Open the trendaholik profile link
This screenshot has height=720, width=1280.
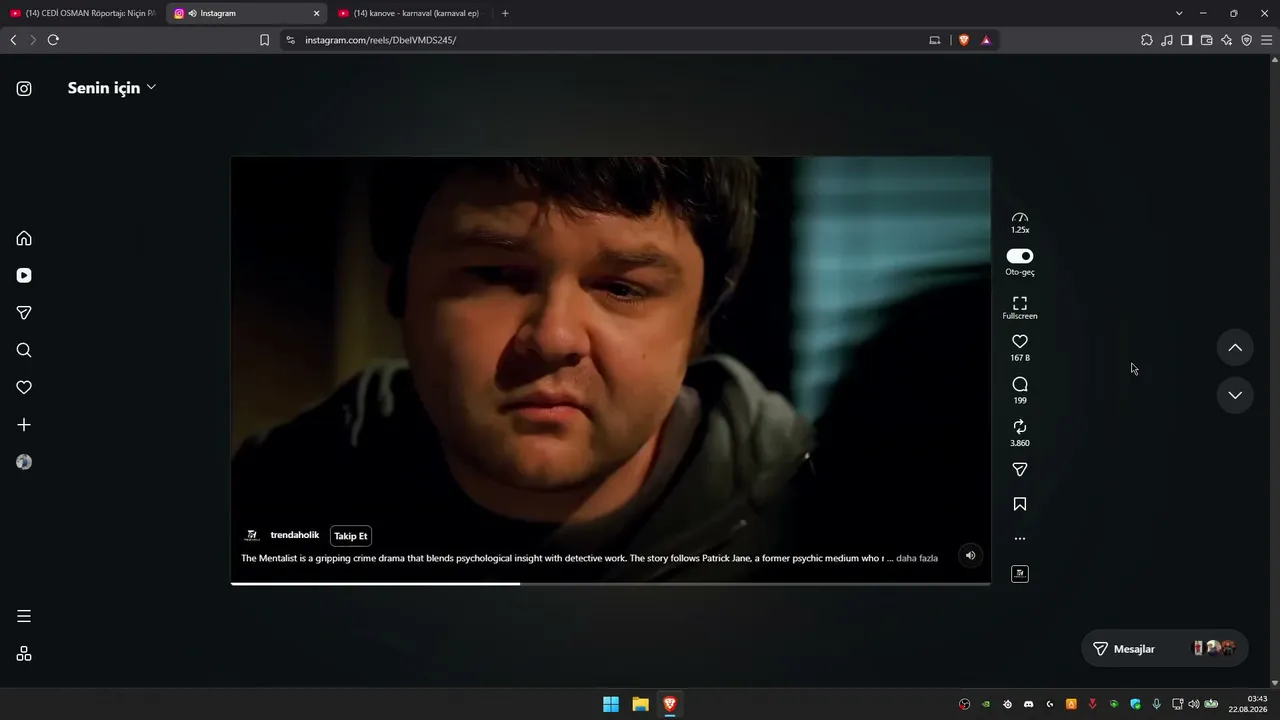pos(295,535)
